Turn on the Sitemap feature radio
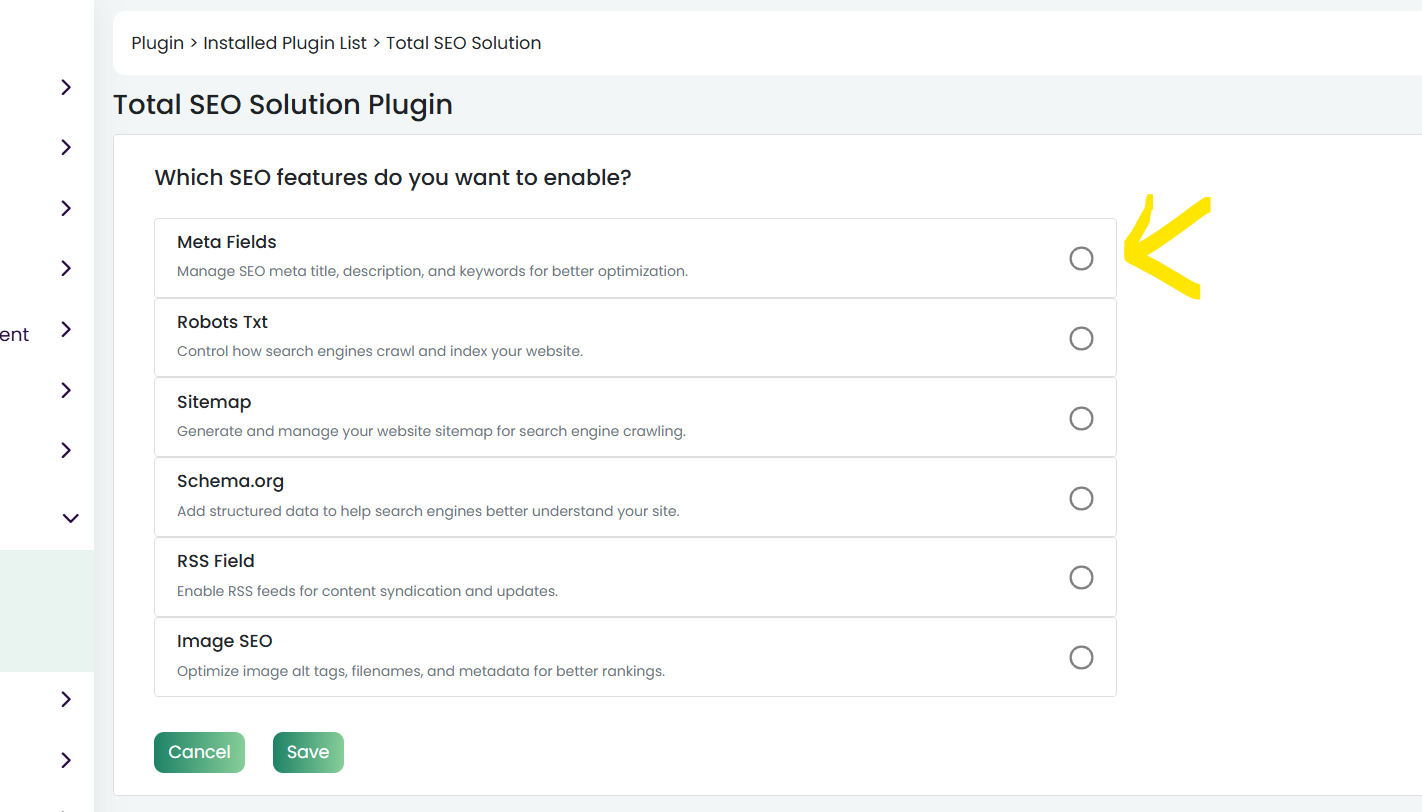The height and width of the screenshot is (812, 1422). tap(1081, 418)
